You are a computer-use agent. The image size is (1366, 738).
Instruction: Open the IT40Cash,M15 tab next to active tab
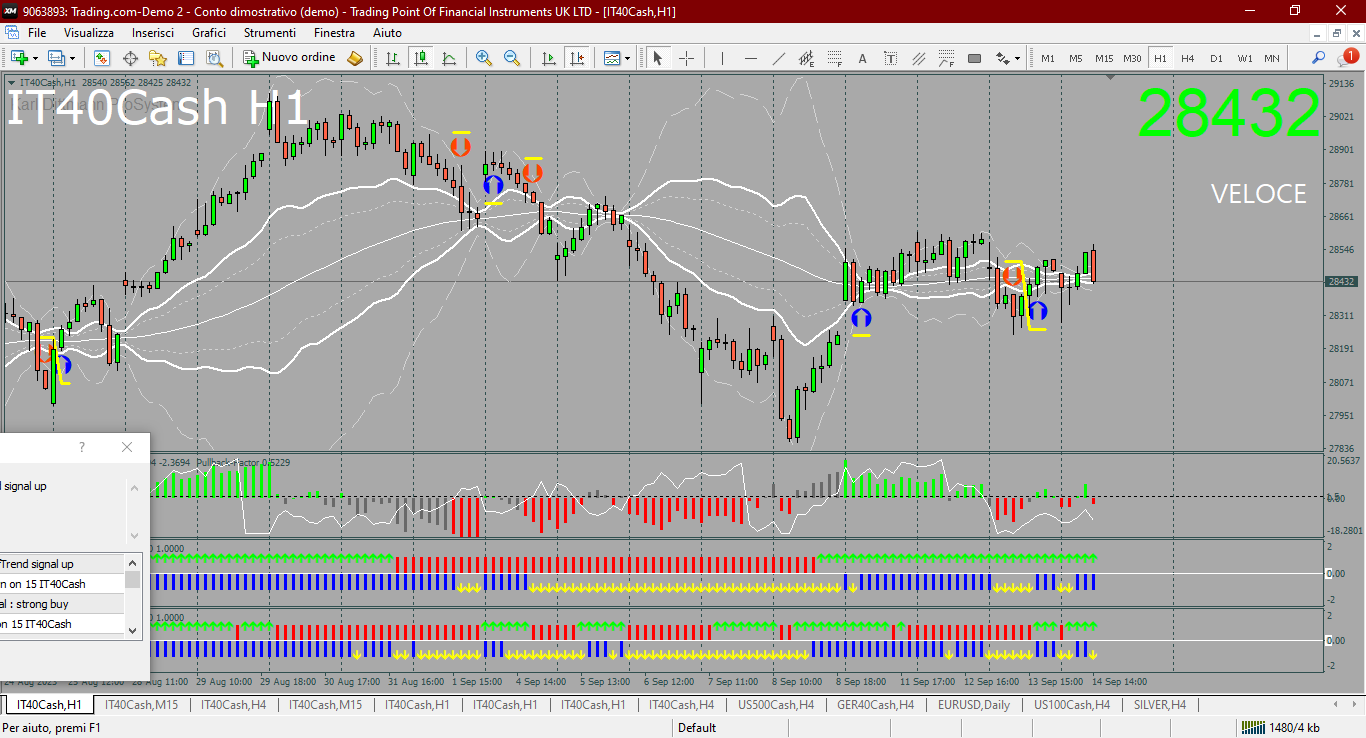click(142, 705)
